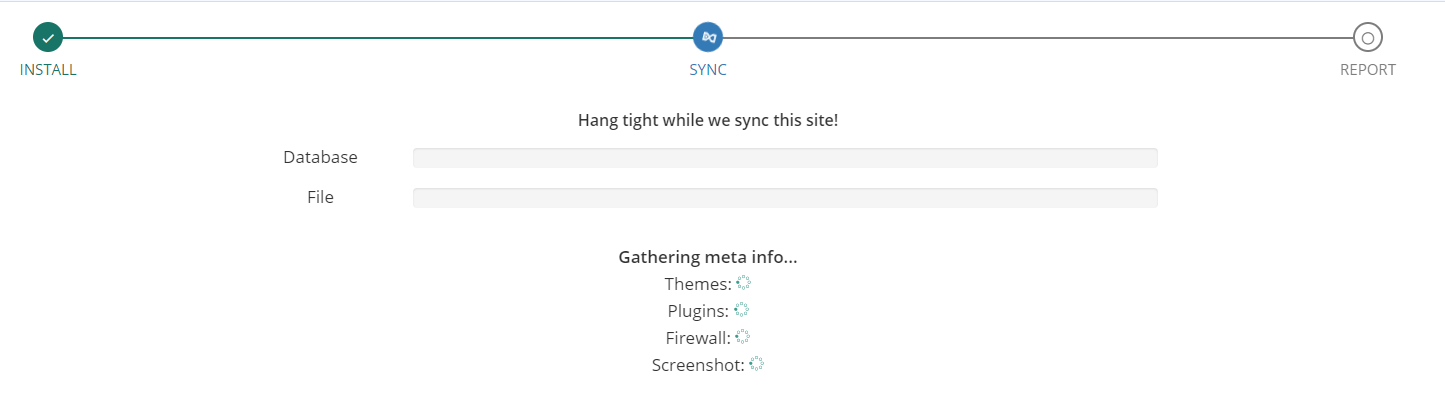Click the Plugins: label
The image size is (1445, 414).
(x=698, y=311)
